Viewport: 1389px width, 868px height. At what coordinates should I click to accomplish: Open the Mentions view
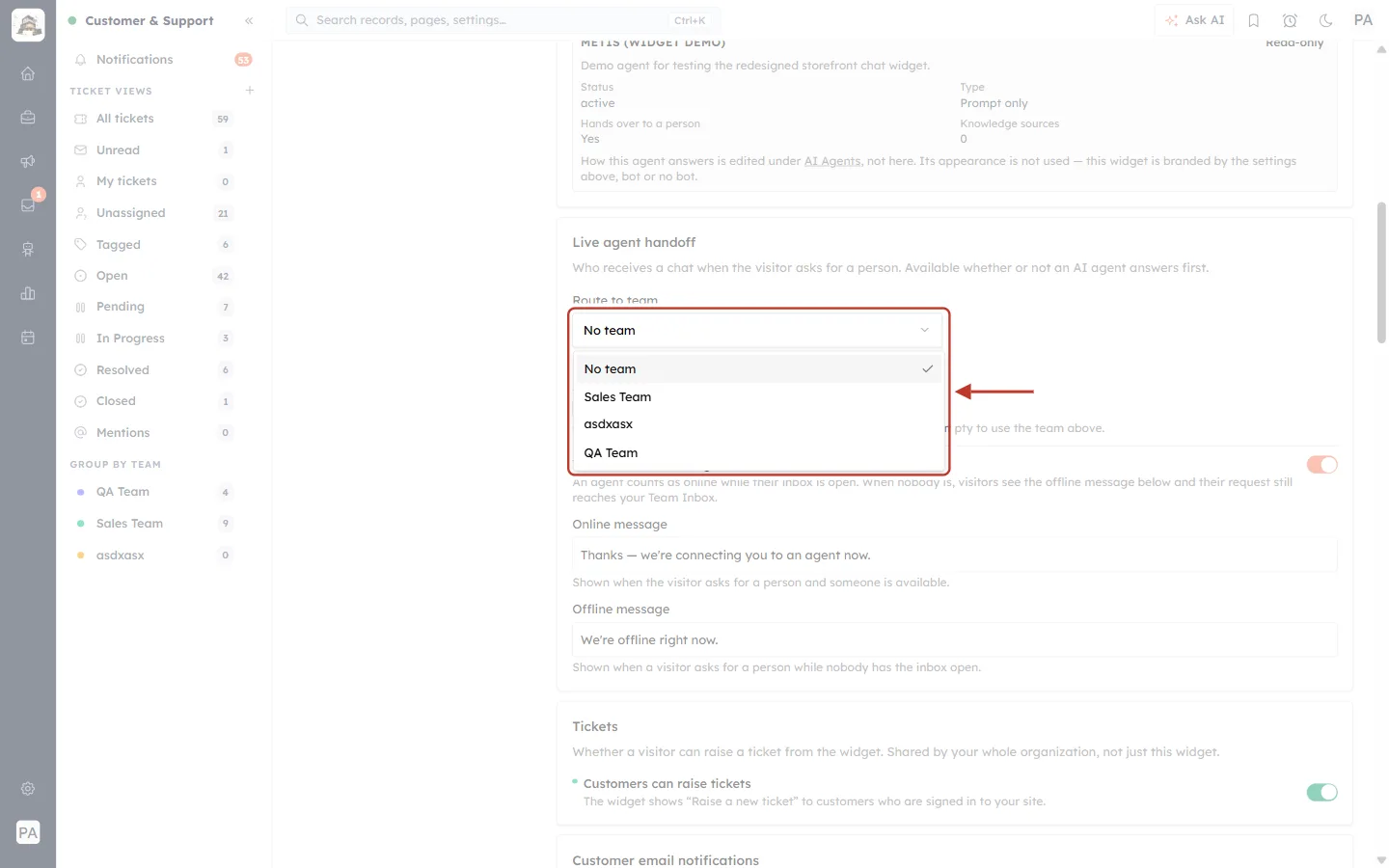[154, 433]
